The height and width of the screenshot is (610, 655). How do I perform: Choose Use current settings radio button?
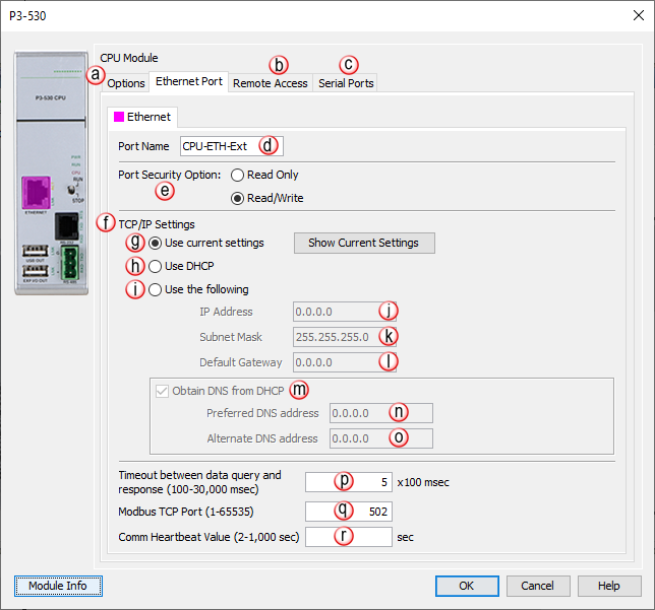155,243
